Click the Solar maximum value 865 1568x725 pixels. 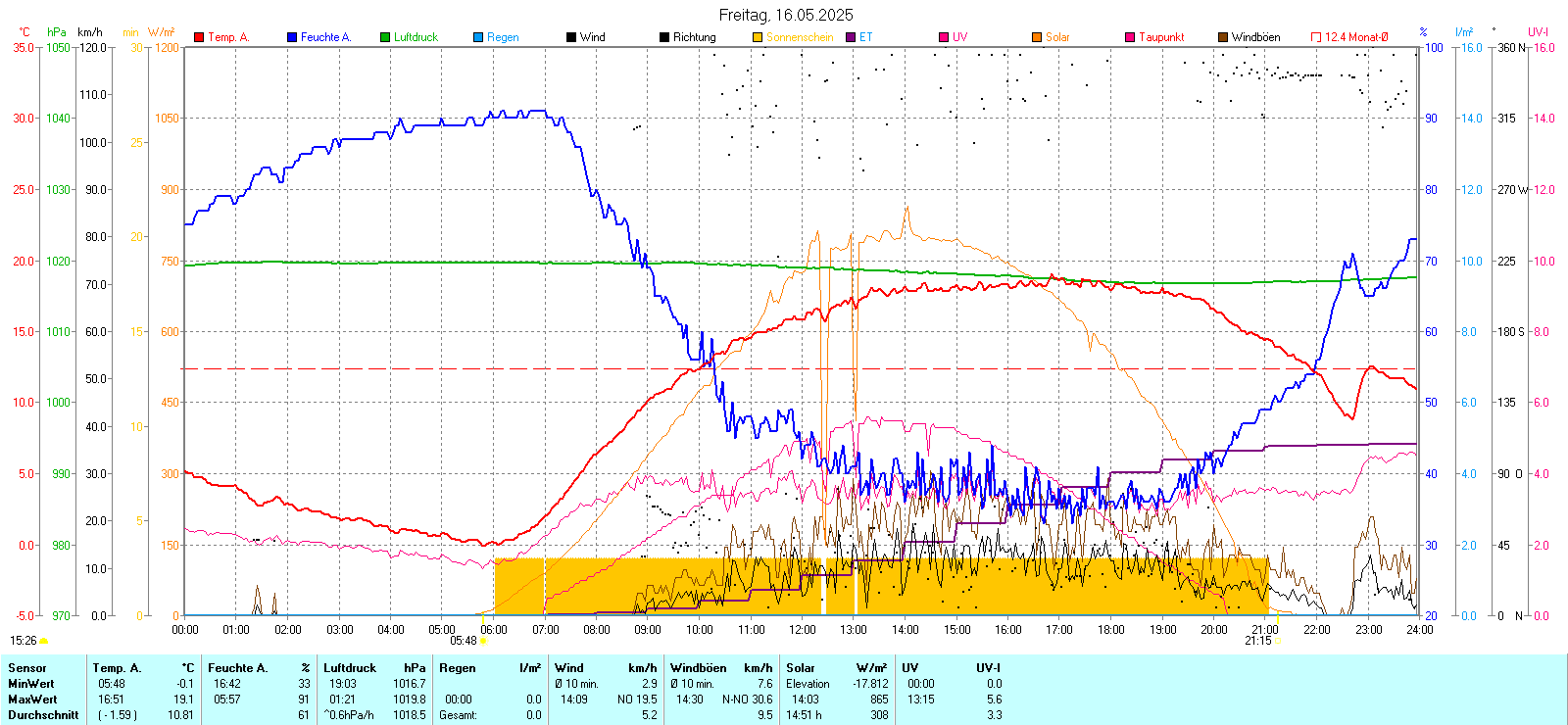[879, 700]
